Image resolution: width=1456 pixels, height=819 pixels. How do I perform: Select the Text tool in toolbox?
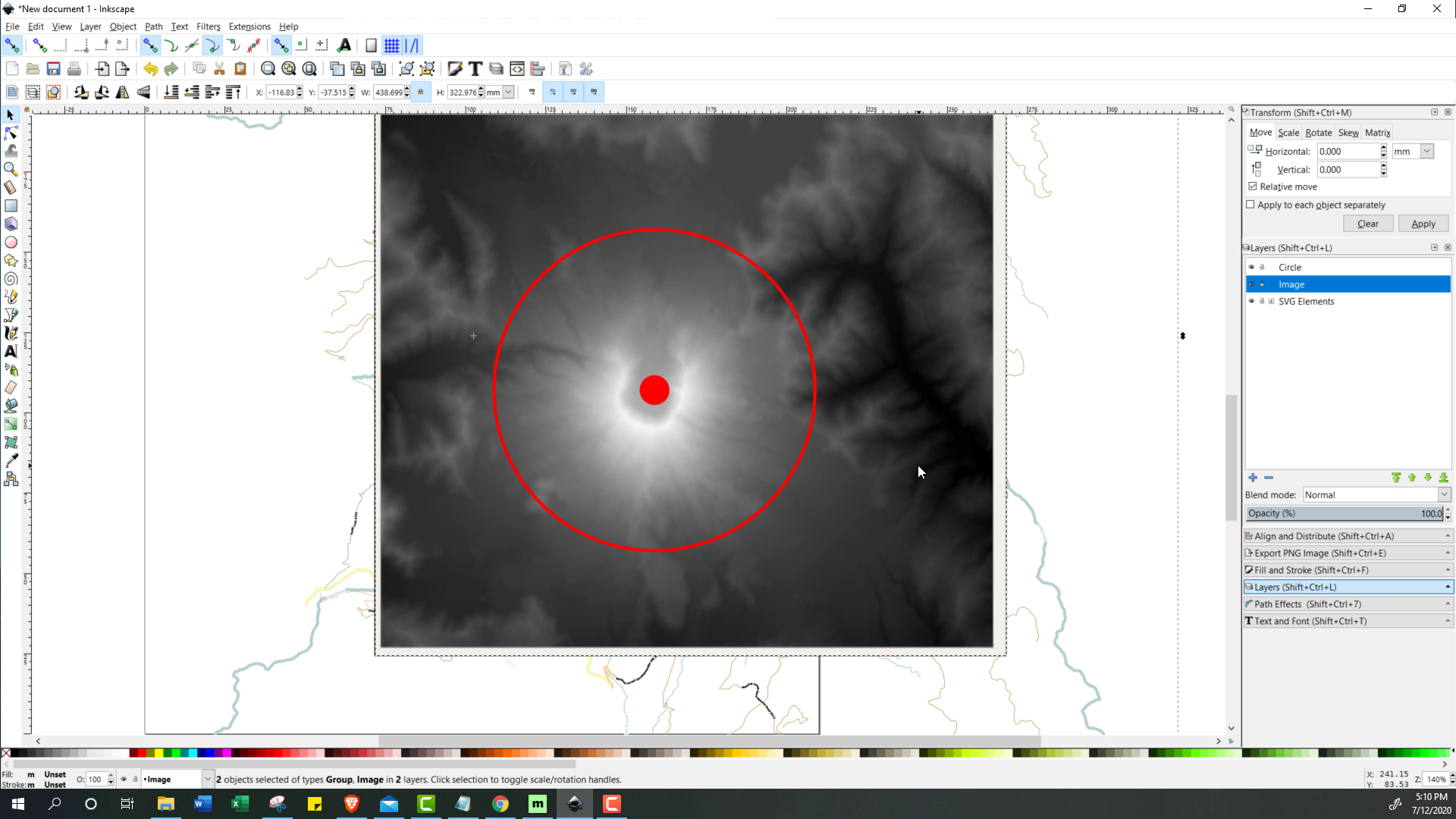(11, 351)
